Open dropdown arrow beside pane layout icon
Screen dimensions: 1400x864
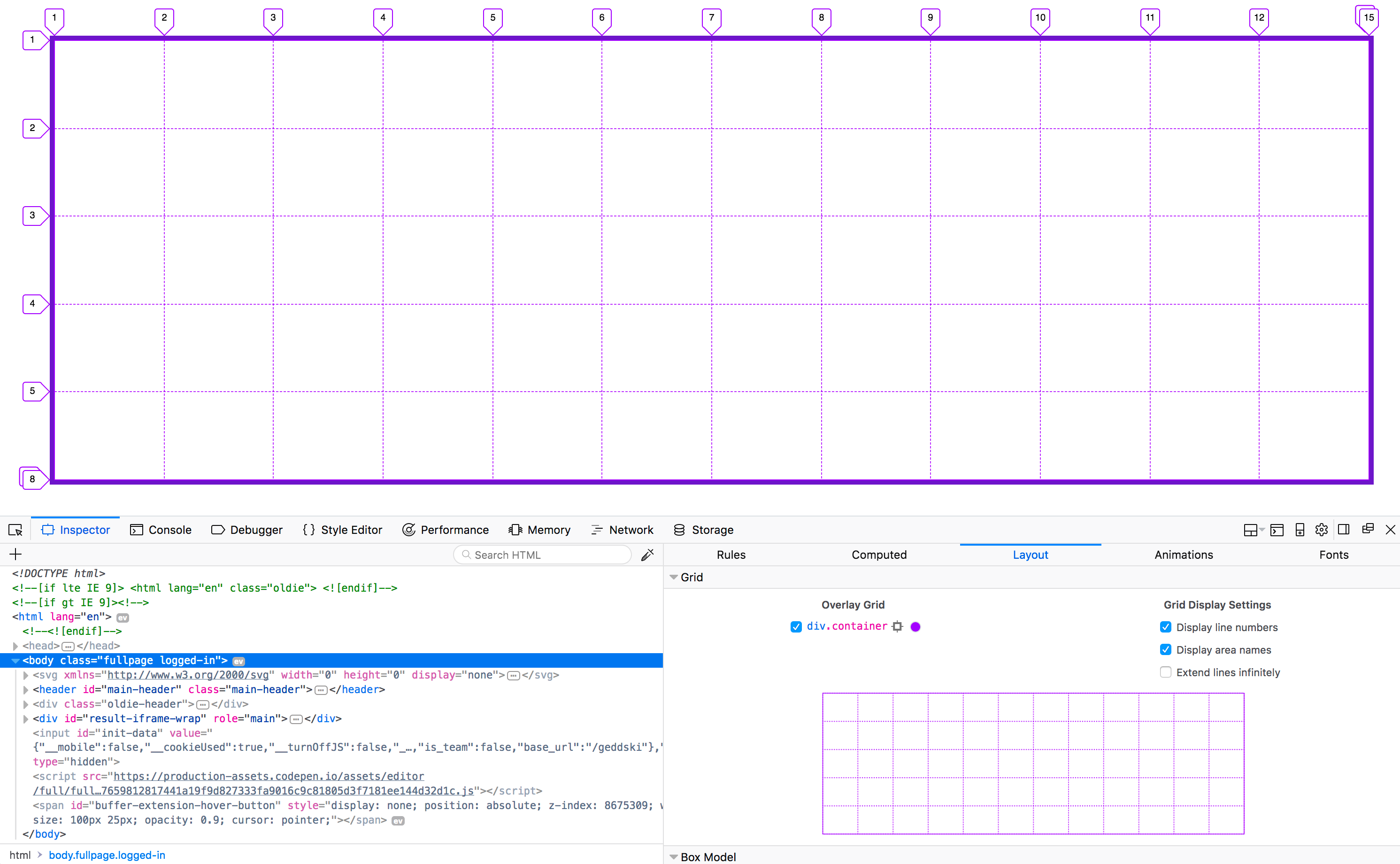pyautogui.click(x=1262, y=530)
